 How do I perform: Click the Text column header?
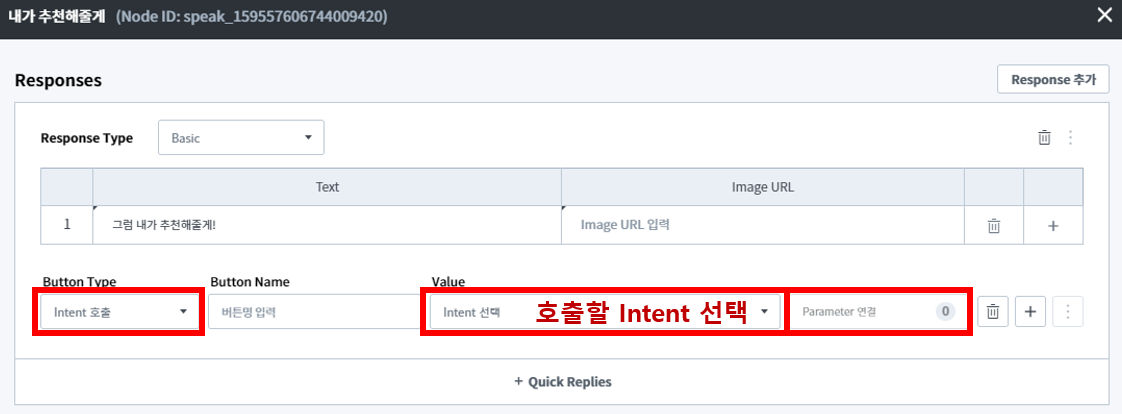[327, 187]
